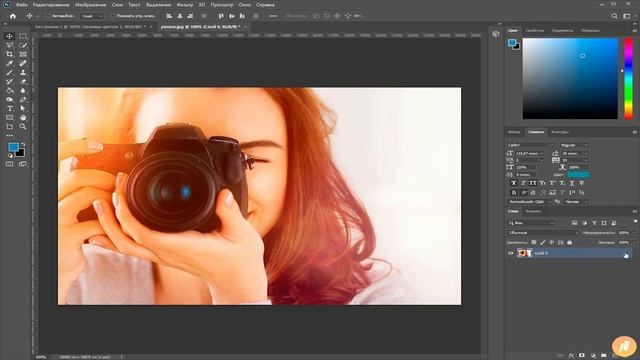Image resolution: width=640 pixels, height=360 pixels.
Task: Create new adjustment layer button
Action: pyautogui.click(x=593, y=356)
